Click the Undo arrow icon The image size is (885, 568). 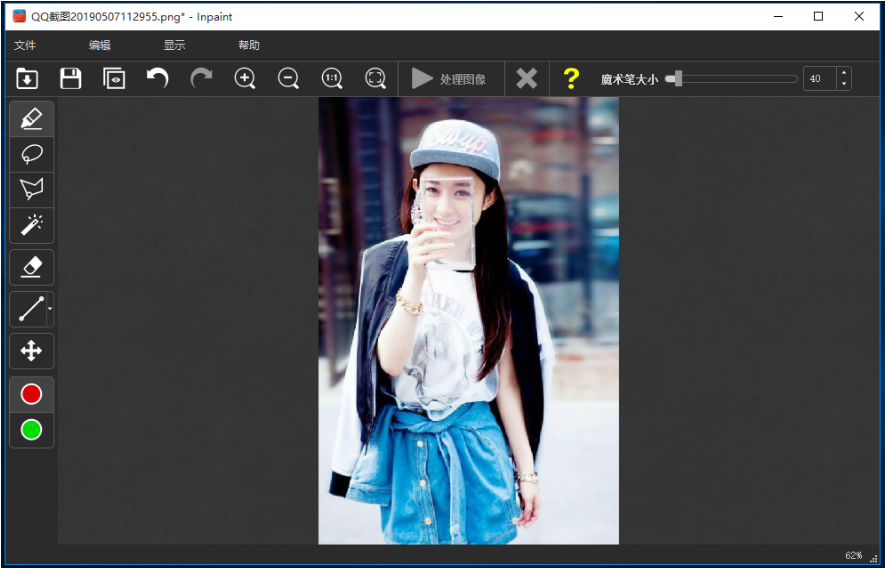157,79
